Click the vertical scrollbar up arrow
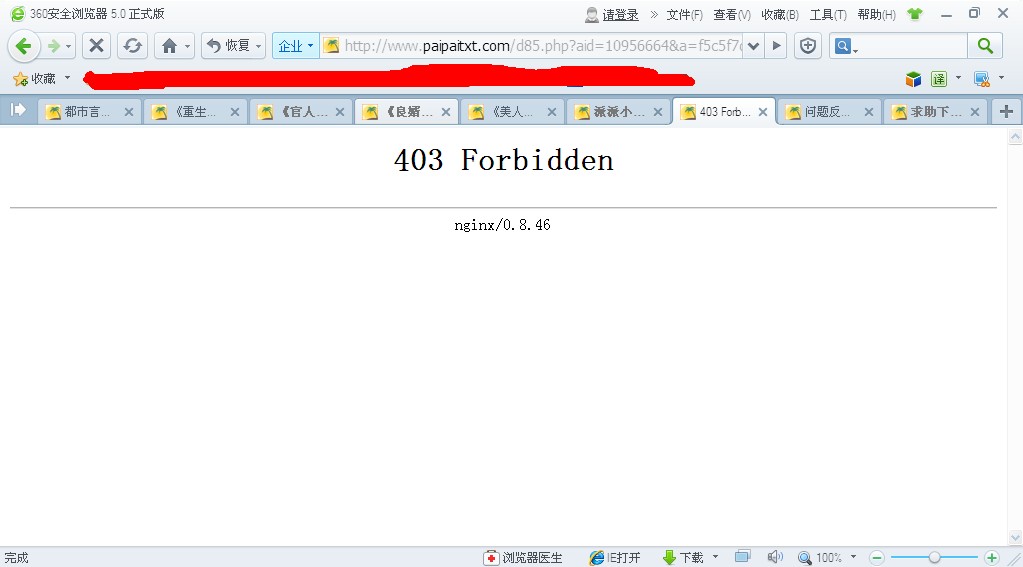1023x567 pixels. coord(1015,137)
